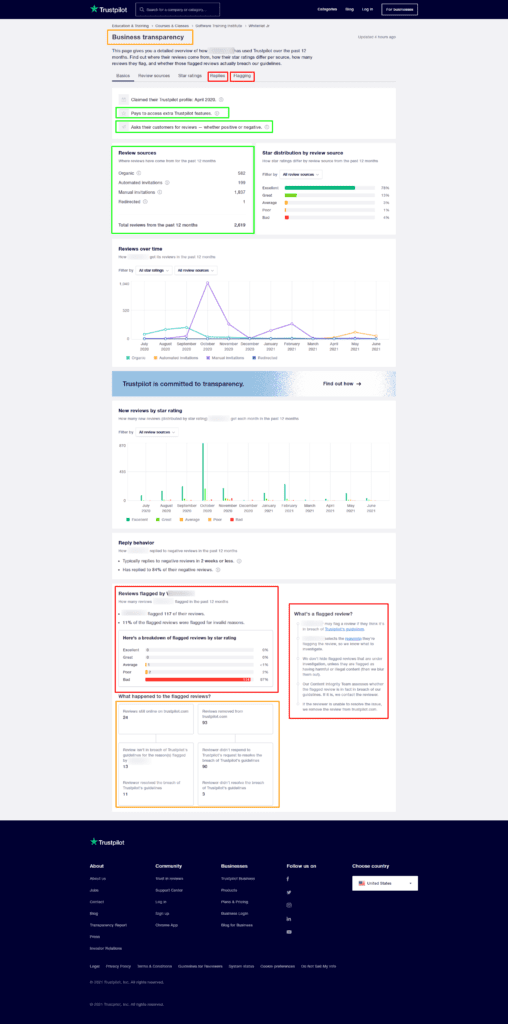The height and width of the screenshot is (1024, 508).
Task: Click the Excellent bar in Star distribution
Action: pos(319,187)
